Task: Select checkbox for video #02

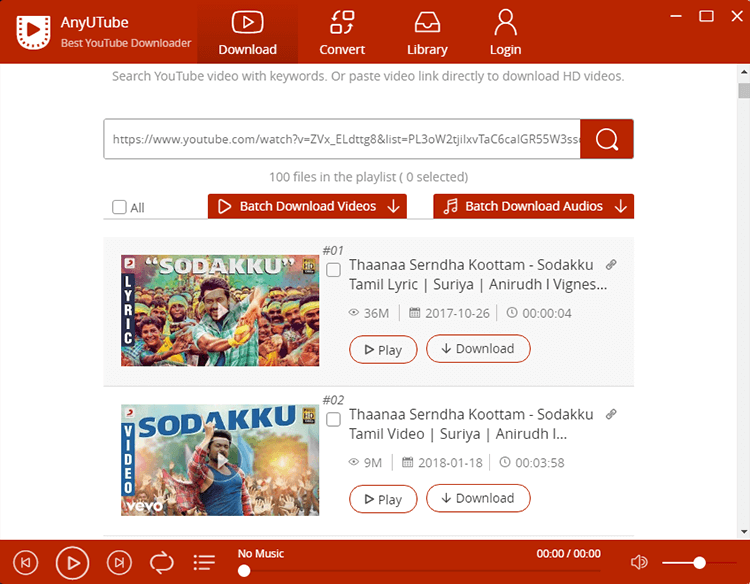Action: (x=333, y=419)
